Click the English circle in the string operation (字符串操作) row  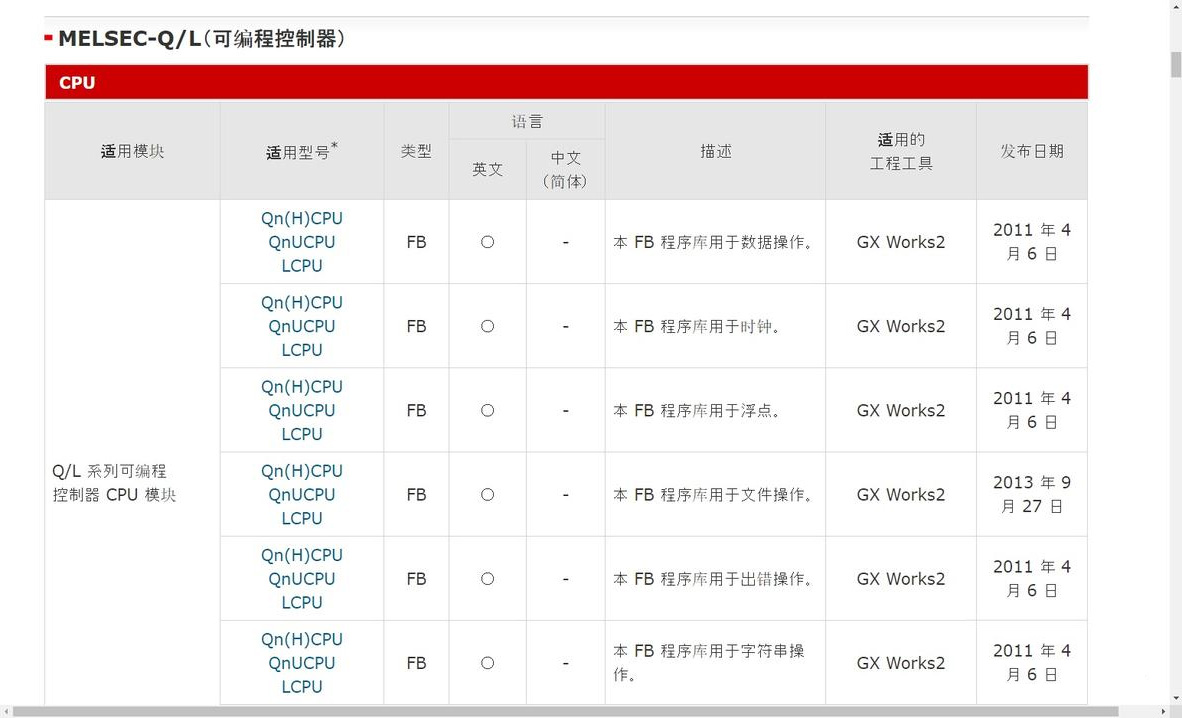pos(487,662)
